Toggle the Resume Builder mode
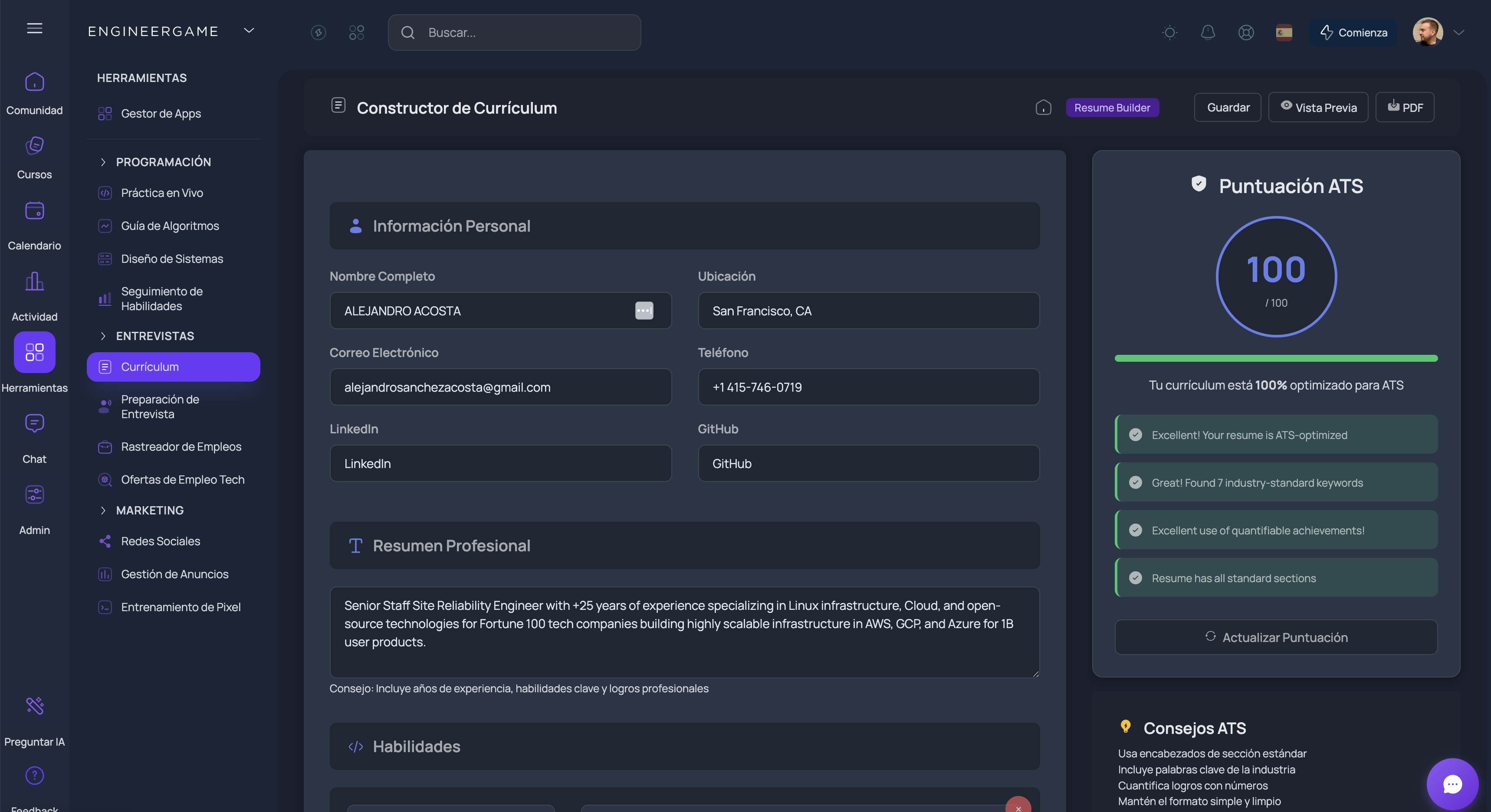 (1112, 108)
